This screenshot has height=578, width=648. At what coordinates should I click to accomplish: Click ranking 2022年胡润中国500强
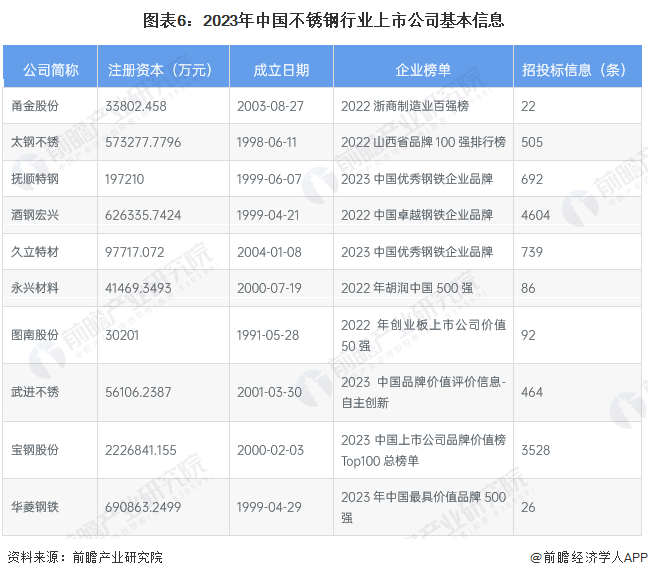point(407,288)
